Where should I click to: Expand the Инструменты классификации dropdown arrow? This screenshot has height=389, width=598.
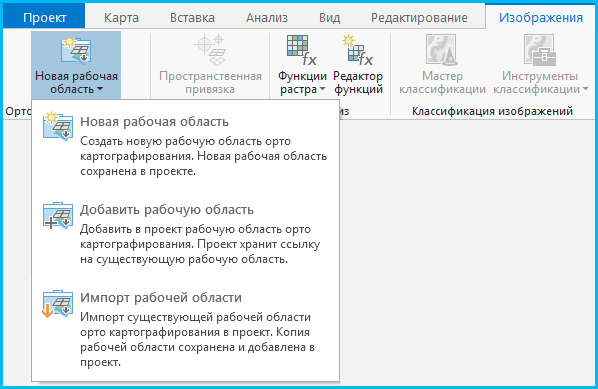click(585, 89)
